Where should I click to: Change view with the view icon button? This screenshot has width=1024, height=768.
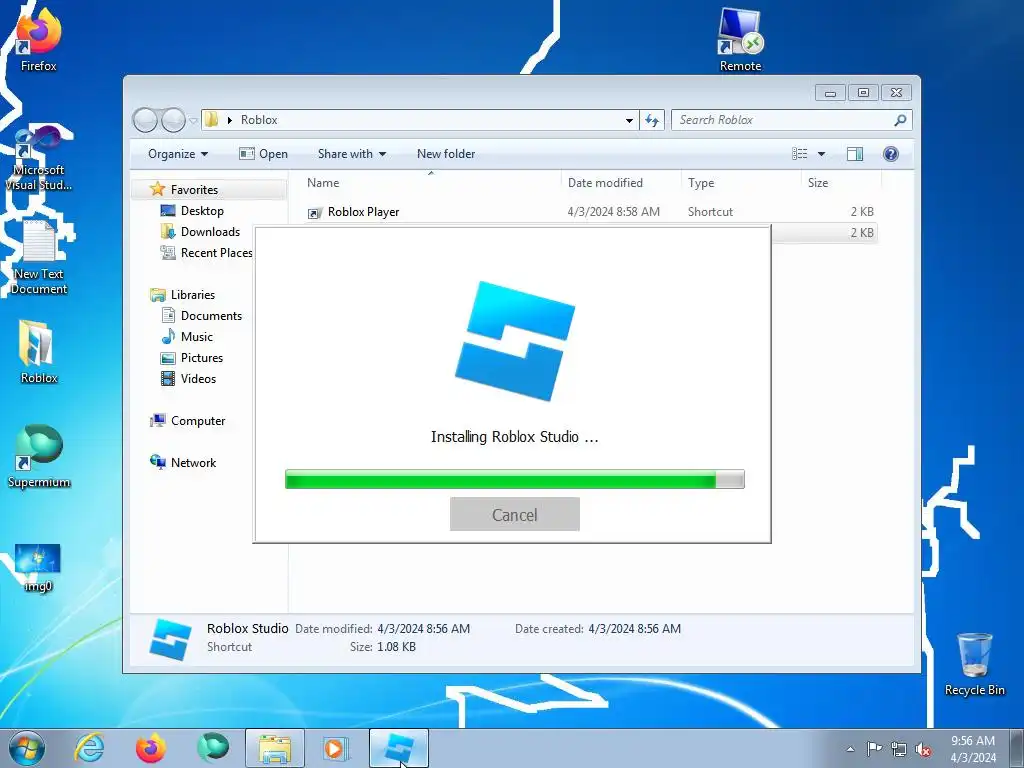point(800,154)
